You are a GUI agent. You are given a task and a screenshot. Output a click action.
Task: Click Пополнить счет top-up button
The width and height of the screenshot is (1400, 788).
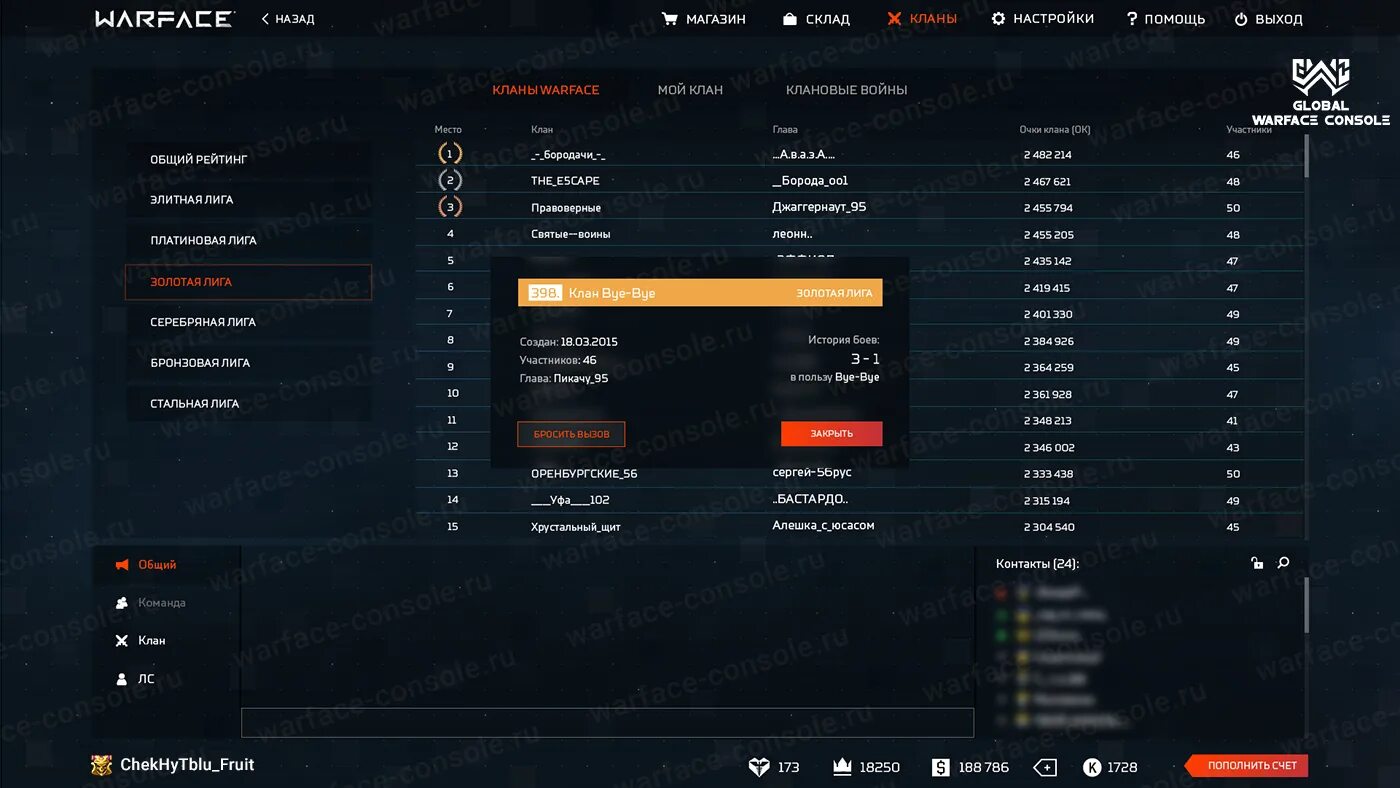(1247, 766)
